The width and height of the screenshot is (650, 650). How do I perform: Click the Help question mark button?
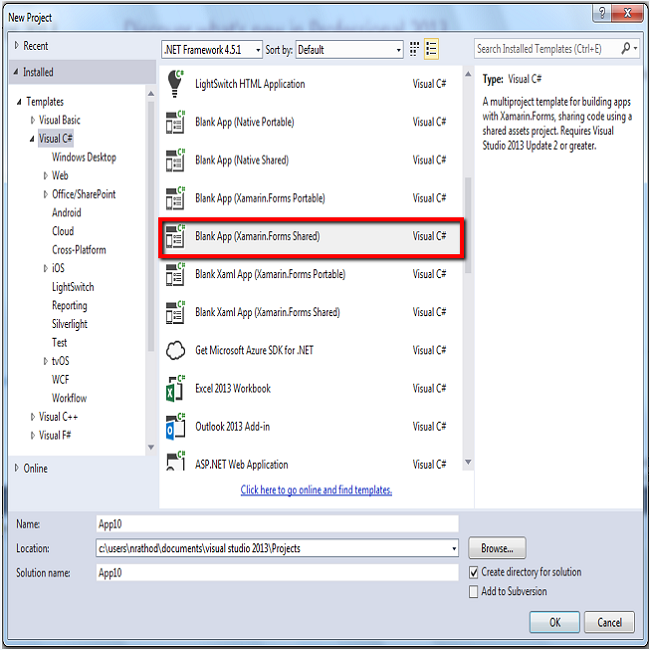pyautogui.click(x=602, y=14)
